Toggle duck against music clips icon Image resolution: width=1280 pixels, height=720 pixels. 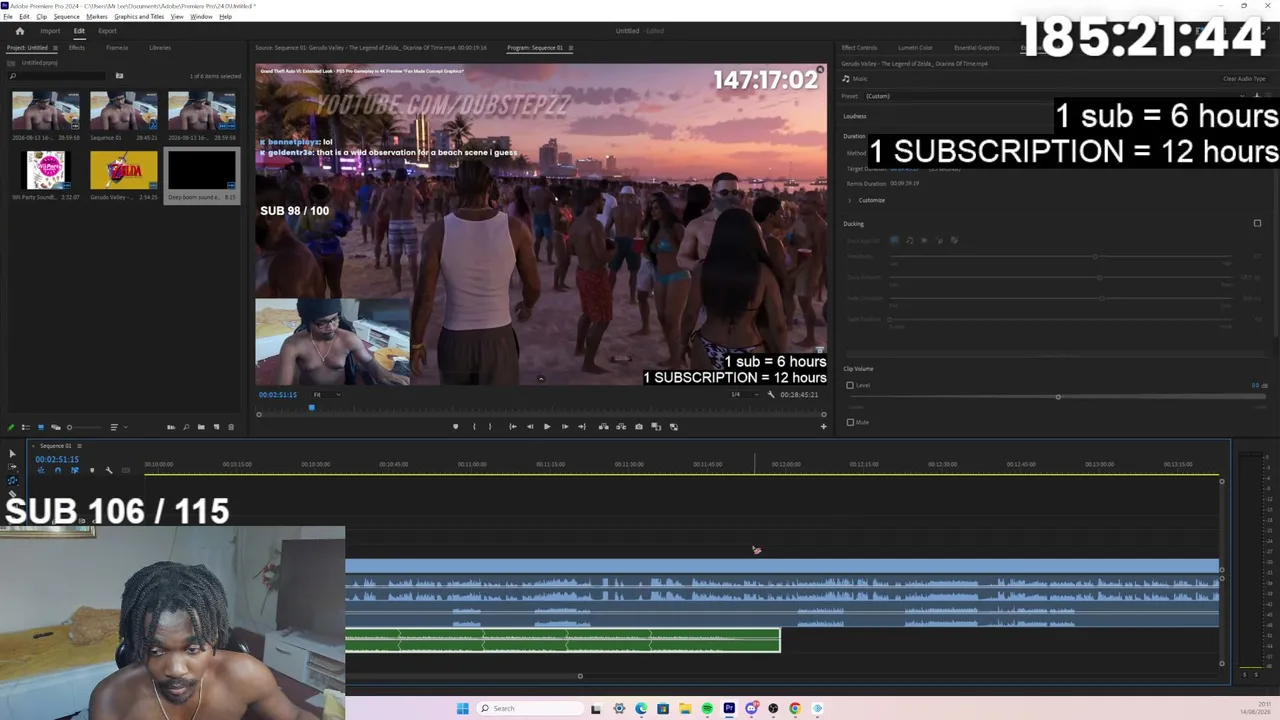[x=909, y=241]
